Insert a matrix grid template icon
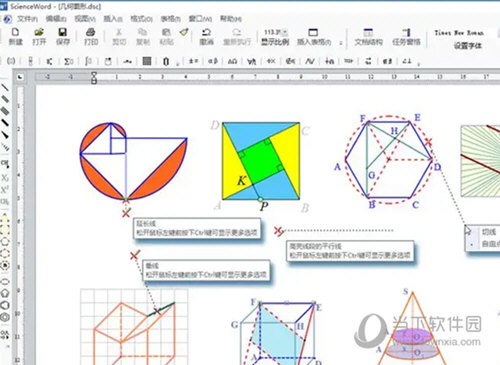Screen dimensions: 500x365 tap(147, 61)
